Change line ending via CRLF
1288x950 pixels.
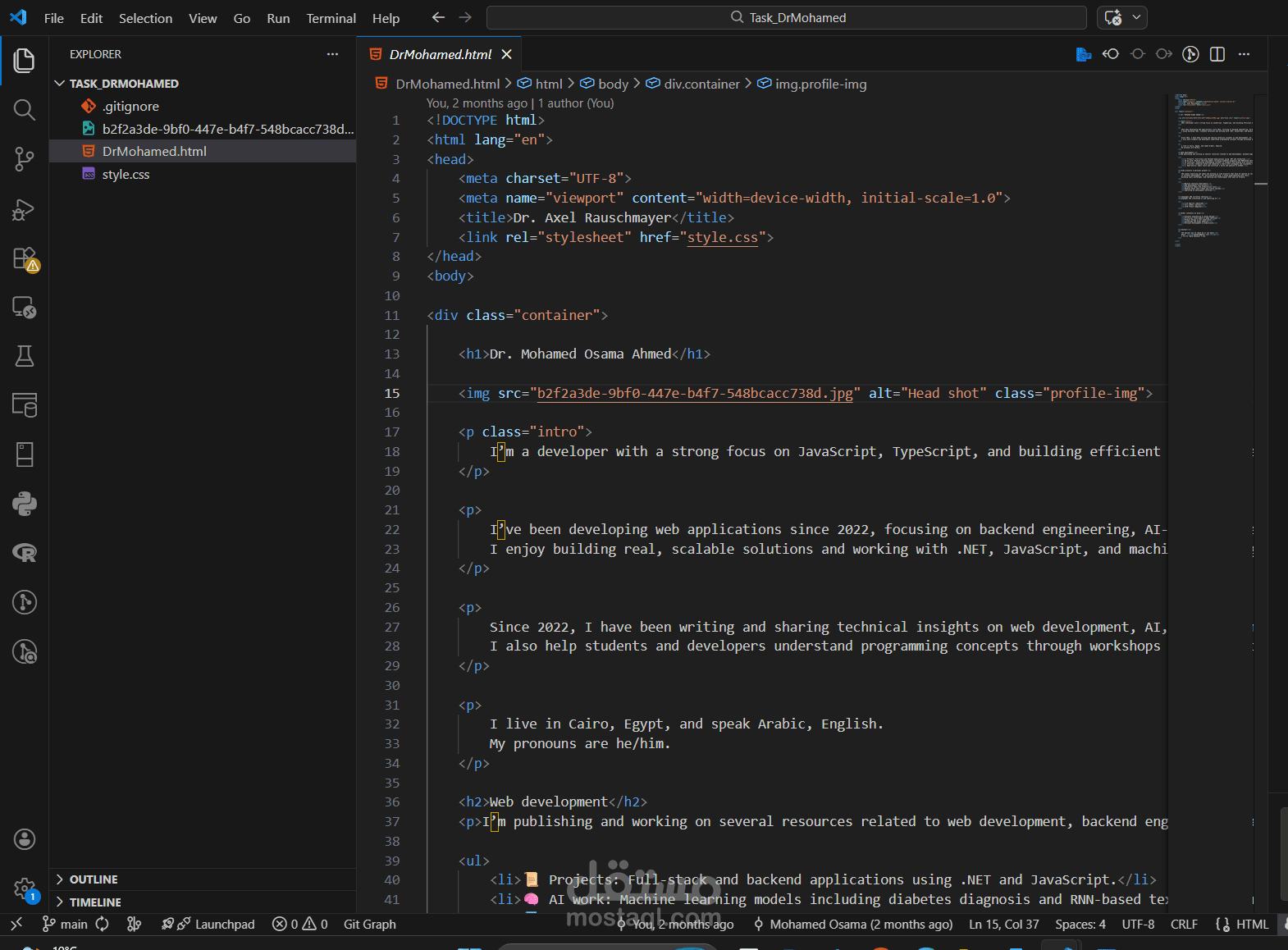(1184, 924)
